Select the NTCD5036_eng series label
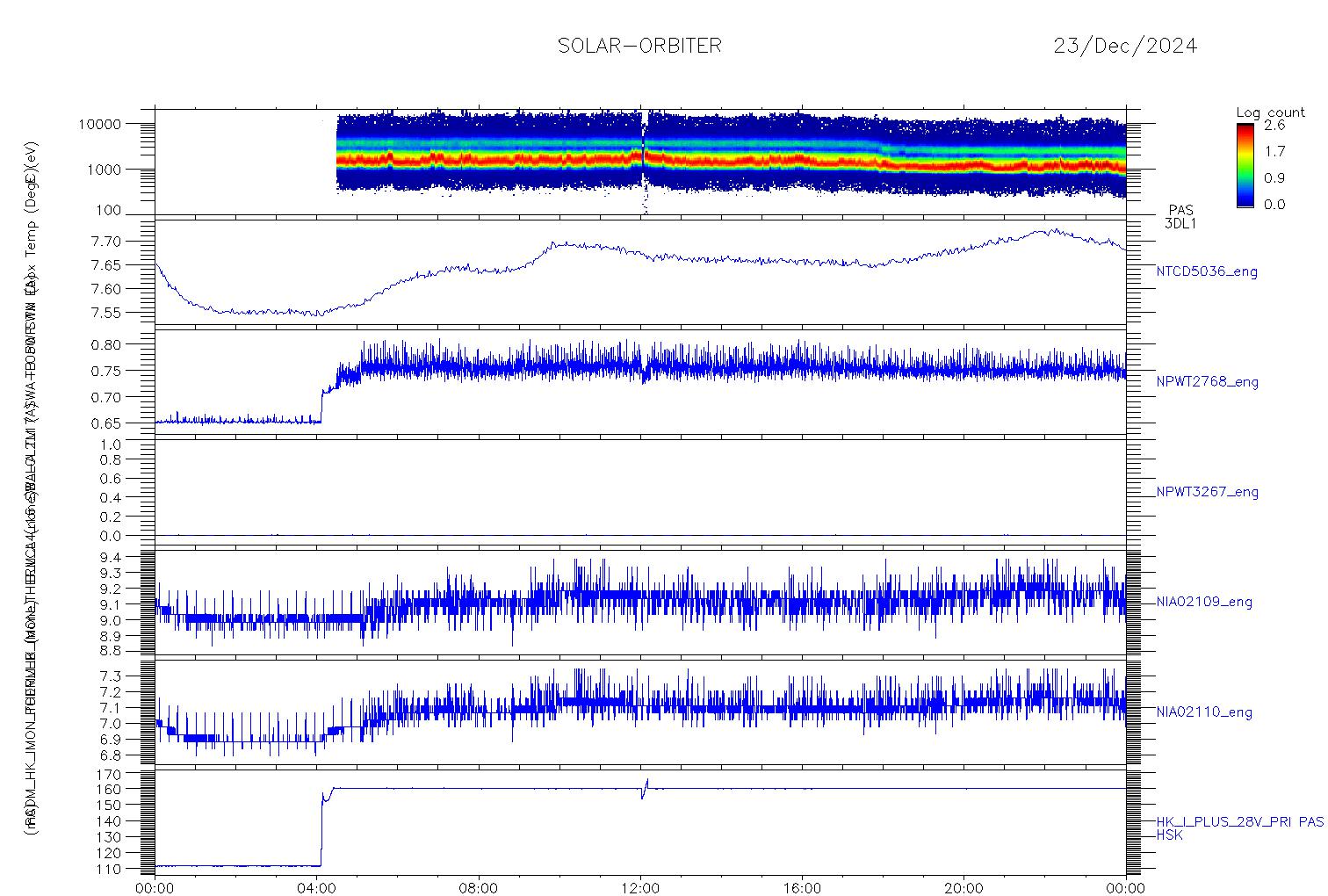1328x896 pixels. [1207, 272]
